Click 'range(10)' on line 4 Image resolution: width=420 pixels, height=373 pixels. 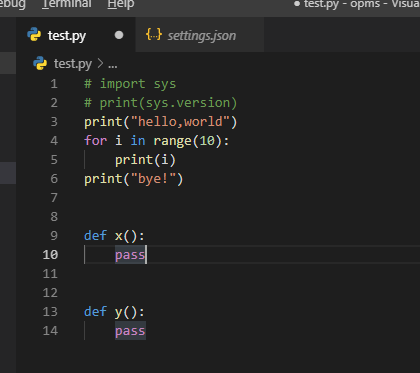[x=187, y=141]
